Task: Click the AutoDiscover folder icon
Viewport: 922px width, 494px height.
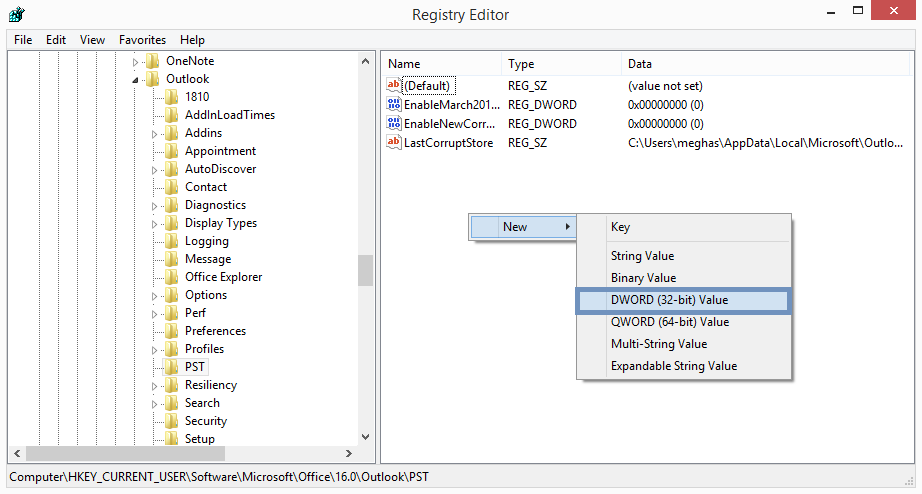Action: tap(171, 169)
